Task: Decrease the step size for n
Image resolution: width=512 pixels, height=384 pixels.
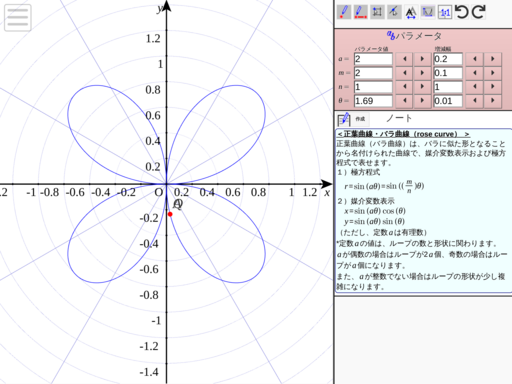Action: coord(475,87)
